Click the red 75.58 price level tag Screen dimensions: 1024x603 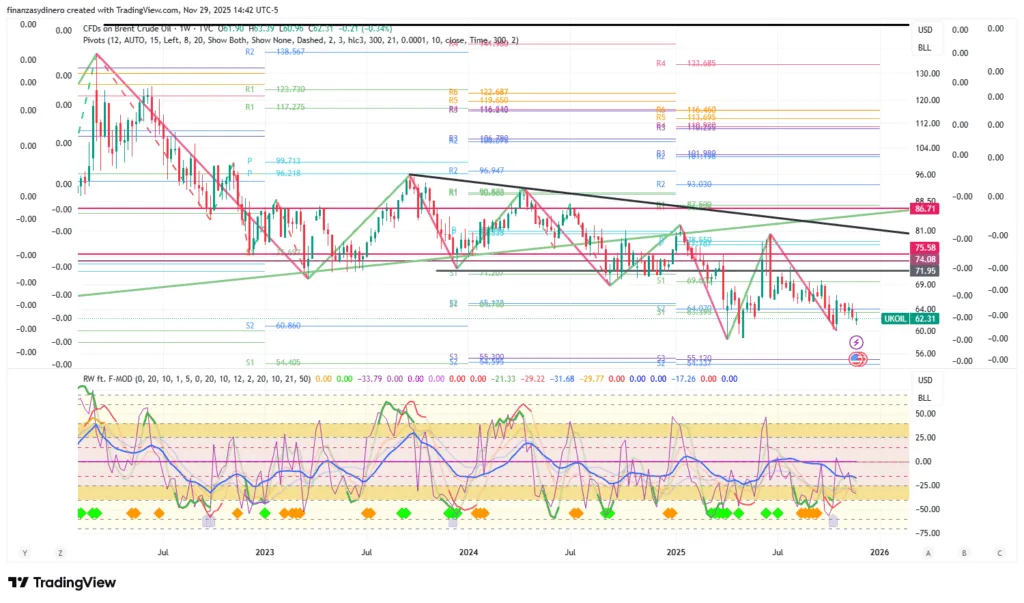click(924, 247)
